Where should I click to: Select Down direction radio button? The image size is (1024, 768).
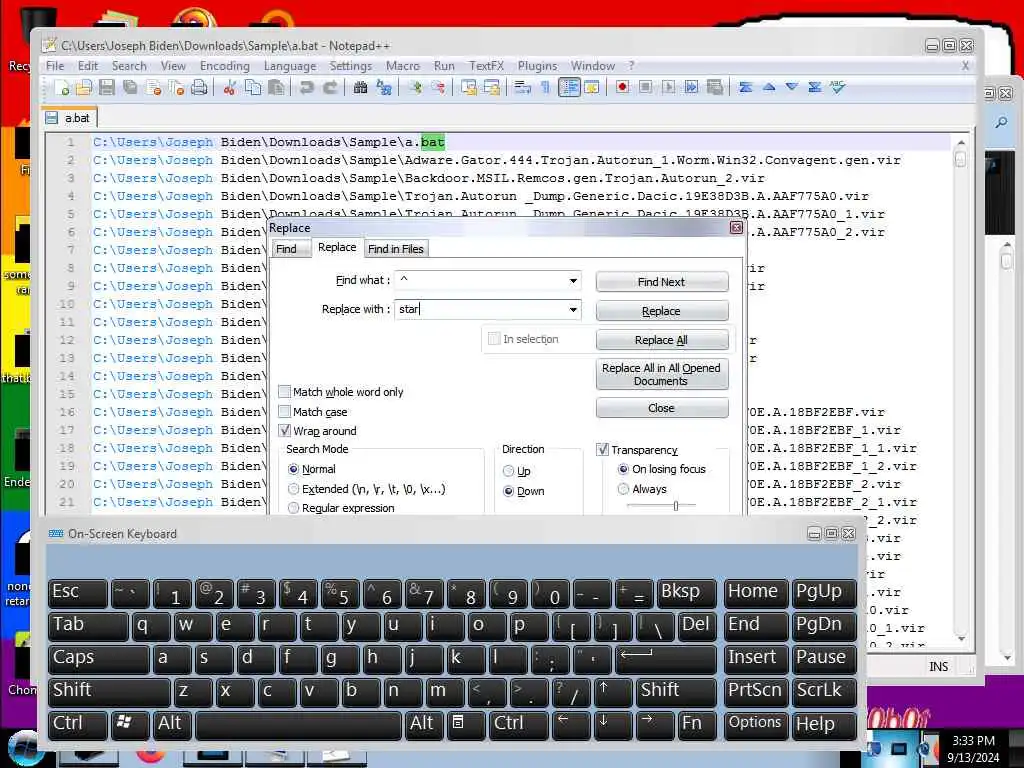[508, 491]
